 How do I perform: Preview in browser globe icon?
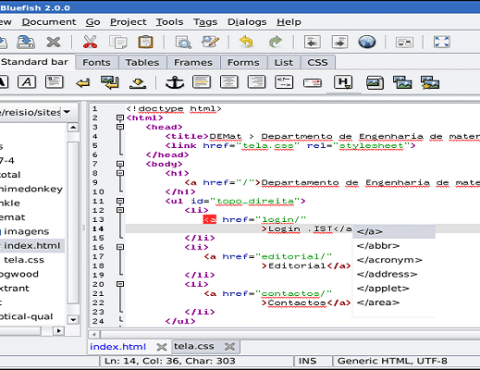367,42
